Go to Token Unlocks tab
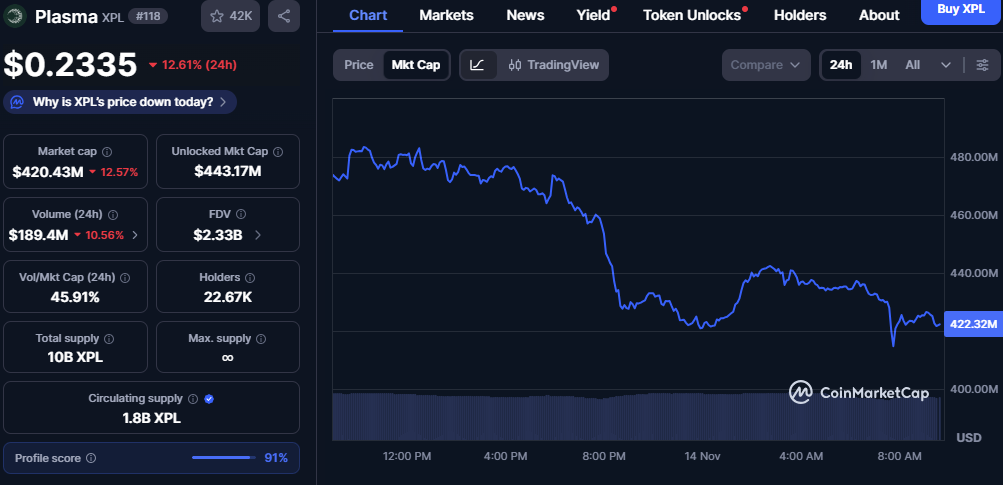Viewport: 1003px width, 485px height. tap(692, 15)
